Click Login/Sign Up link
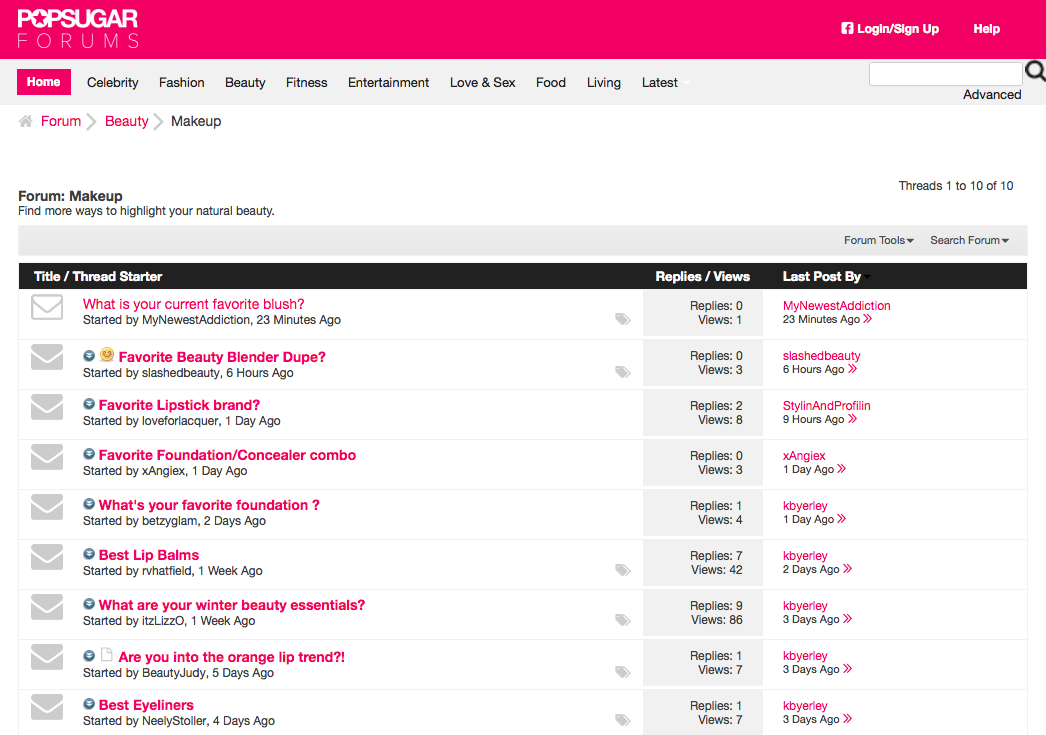This screenshot has height=735, width=1046. [x=898, y=29]
